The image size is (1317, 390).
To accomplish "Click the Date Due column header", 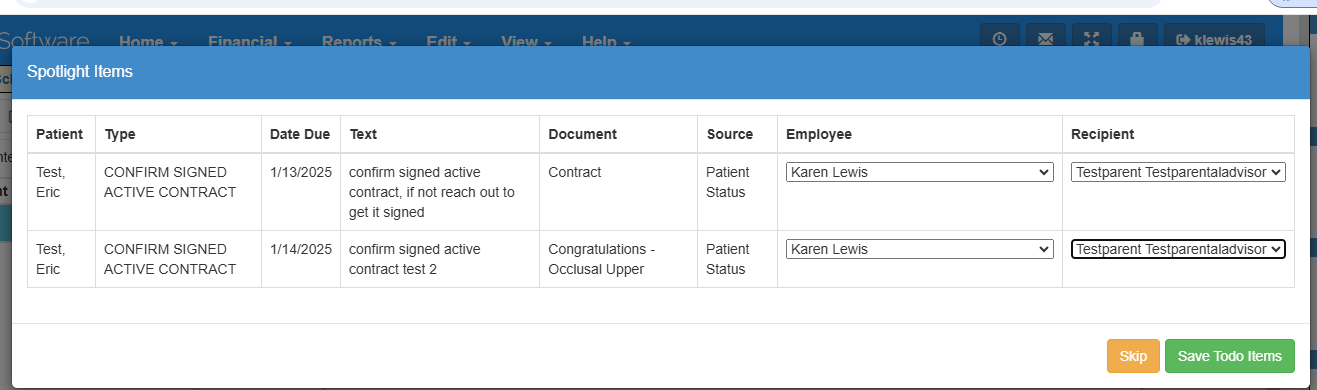I will (x=301, y=134).
